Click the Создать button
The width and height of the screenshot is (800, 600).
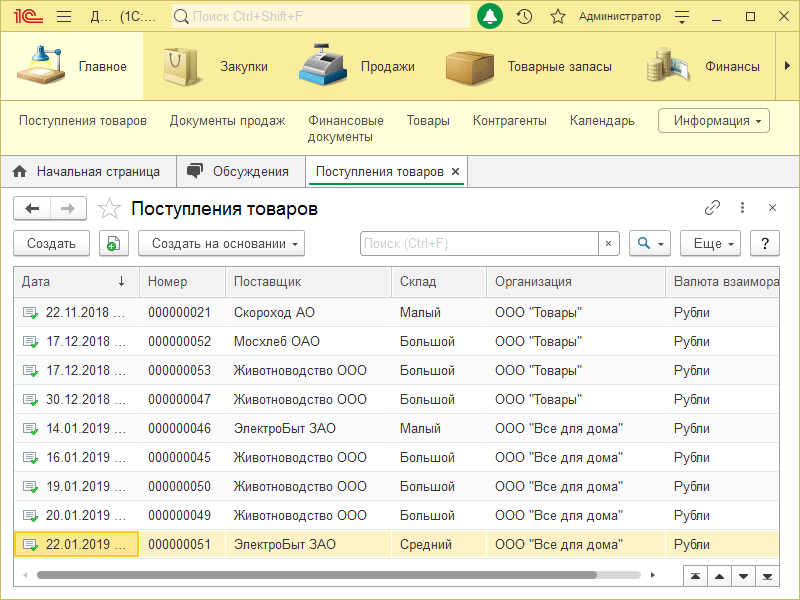pos(52,243)
